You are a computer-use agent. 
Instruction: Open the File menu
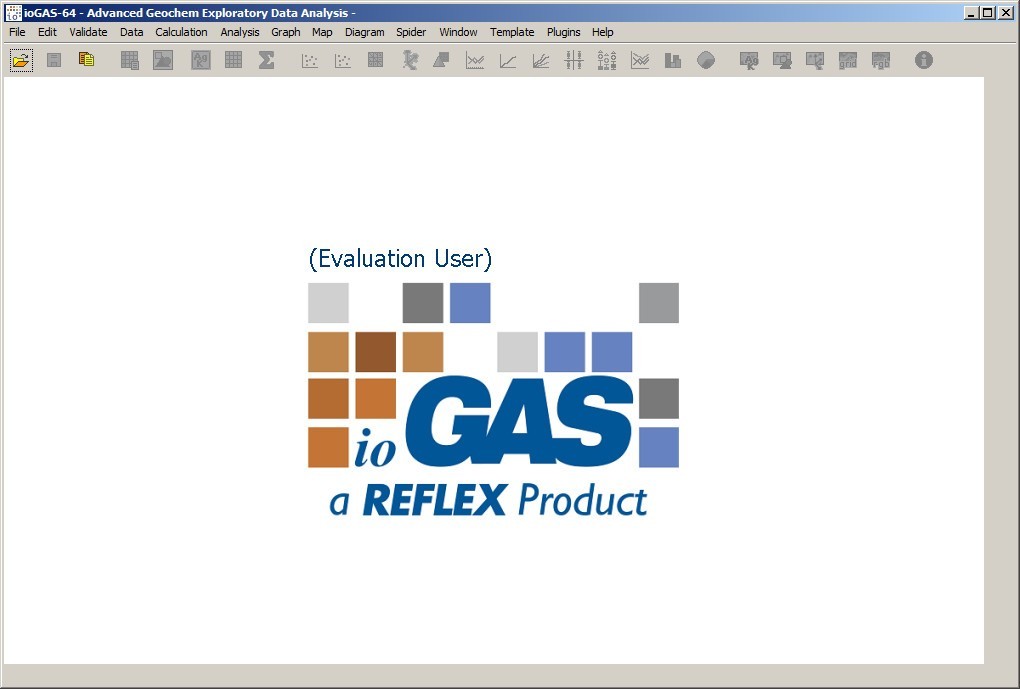coord(18,32)
